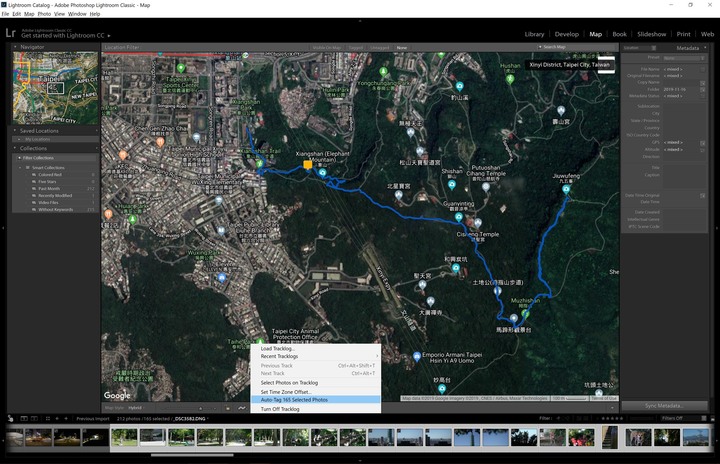The image size is (720, 464).
Task: Click the Video Files smart collection
Action: [x=48, y=202]
